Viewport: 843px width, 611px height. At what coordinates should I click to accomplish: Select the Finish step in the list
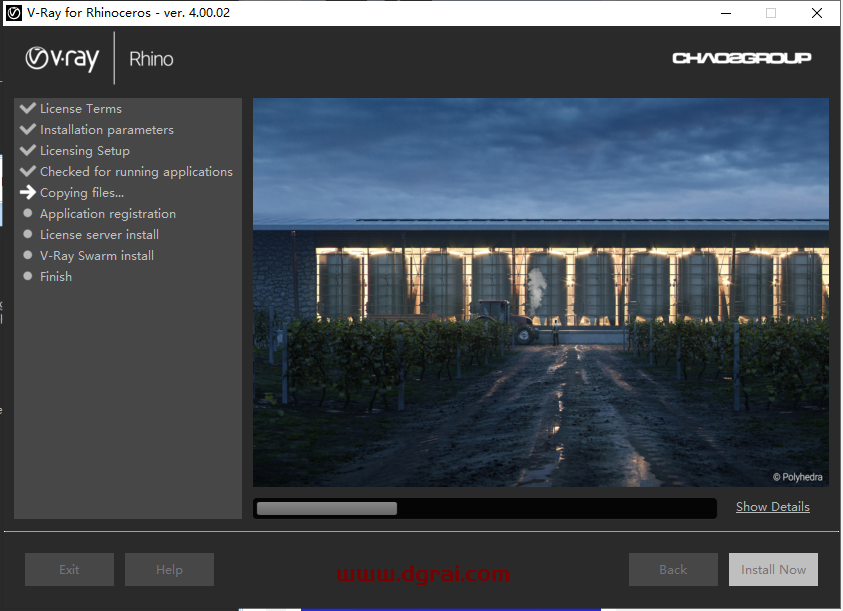56,277
